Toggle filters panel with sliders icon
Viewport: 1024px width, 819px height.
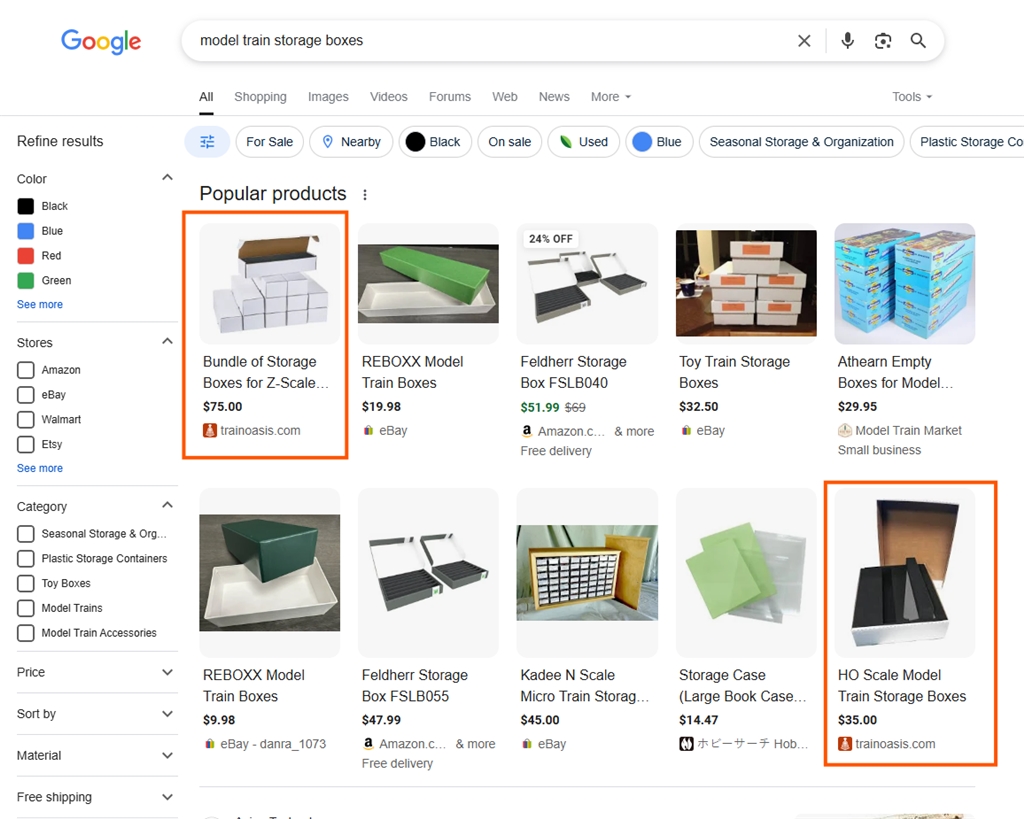point(207,142)
